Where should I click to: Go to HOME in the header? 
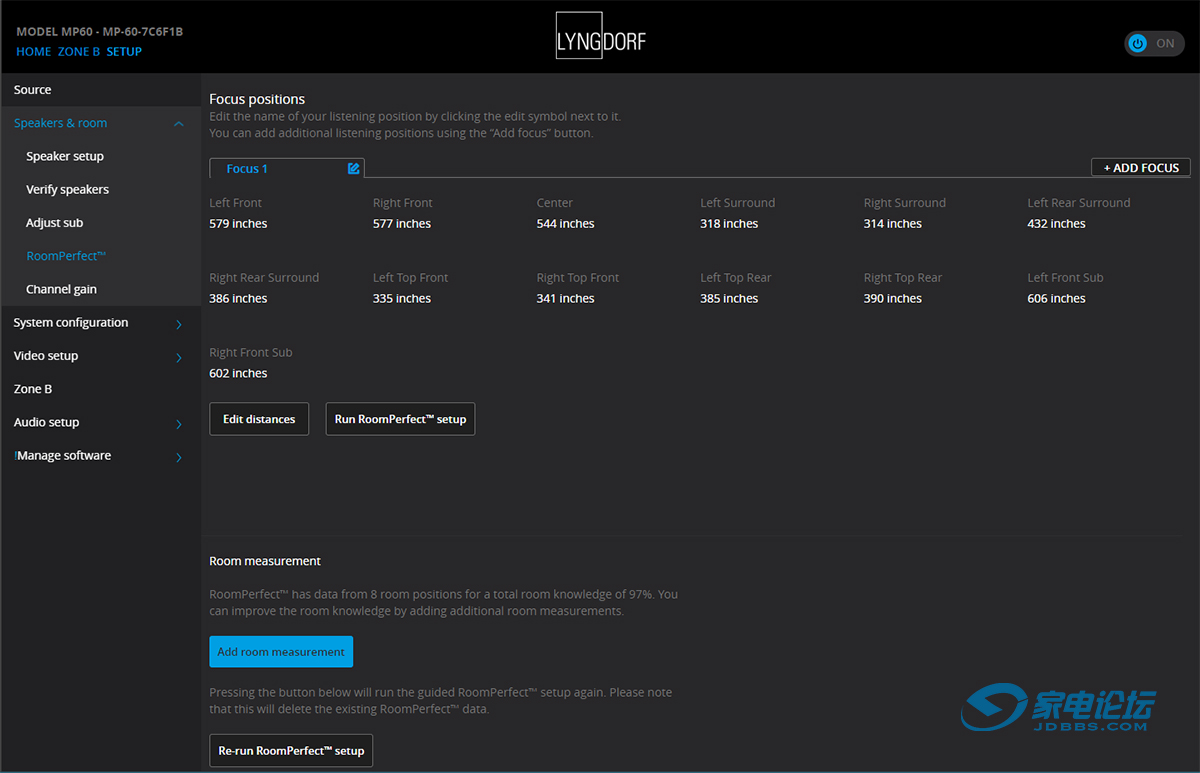coord(34,52)
